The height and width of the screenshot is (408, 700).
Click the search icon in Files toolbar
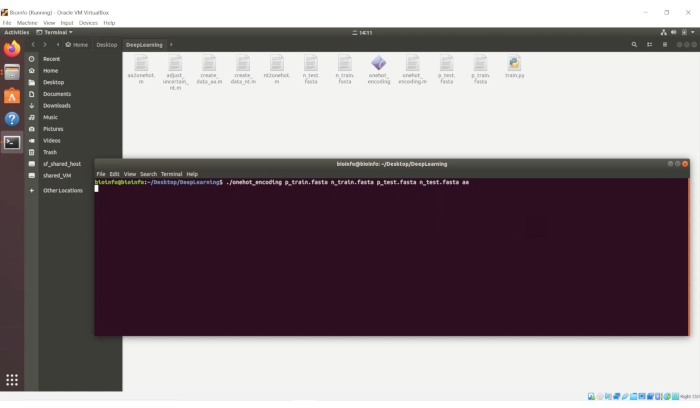[x=634, y=45]
